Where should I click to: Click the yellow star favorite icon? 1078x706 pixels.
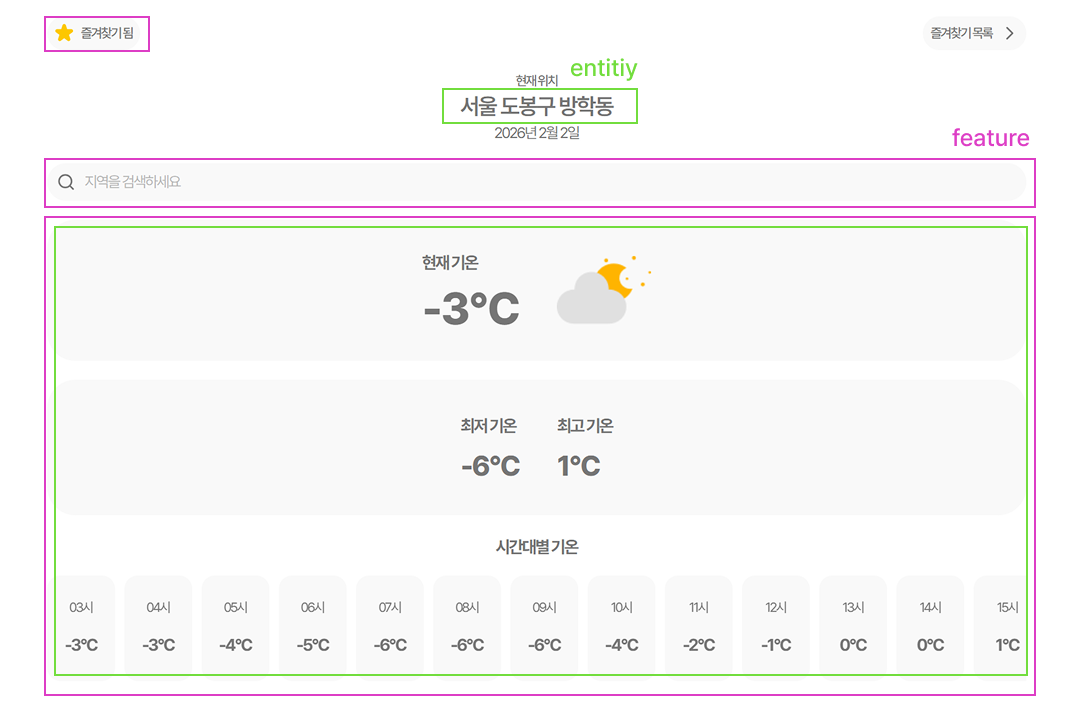[63, 33]
